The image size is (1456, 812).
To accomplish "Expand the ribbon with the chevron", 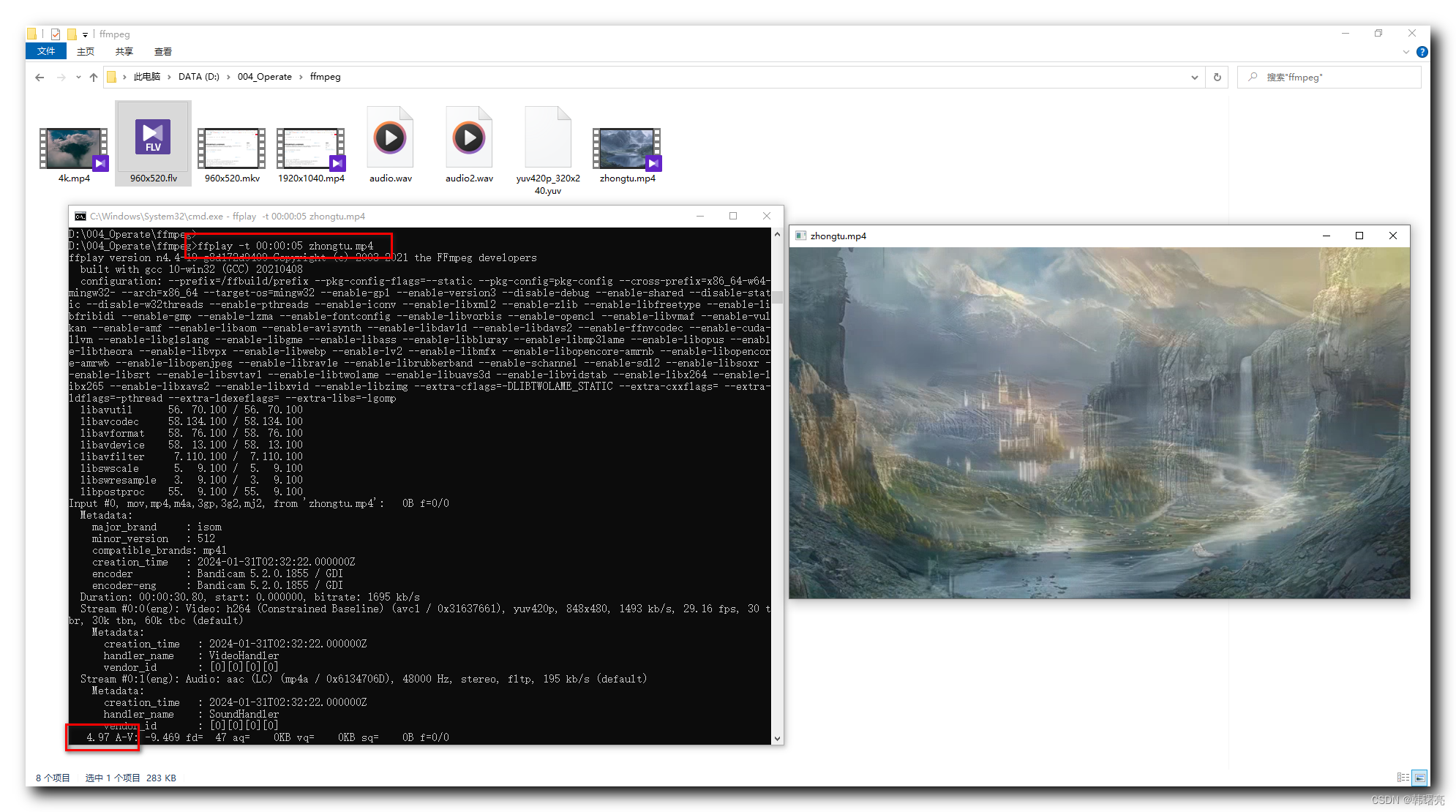I will pyautogui.click(x=1406, y=52).
